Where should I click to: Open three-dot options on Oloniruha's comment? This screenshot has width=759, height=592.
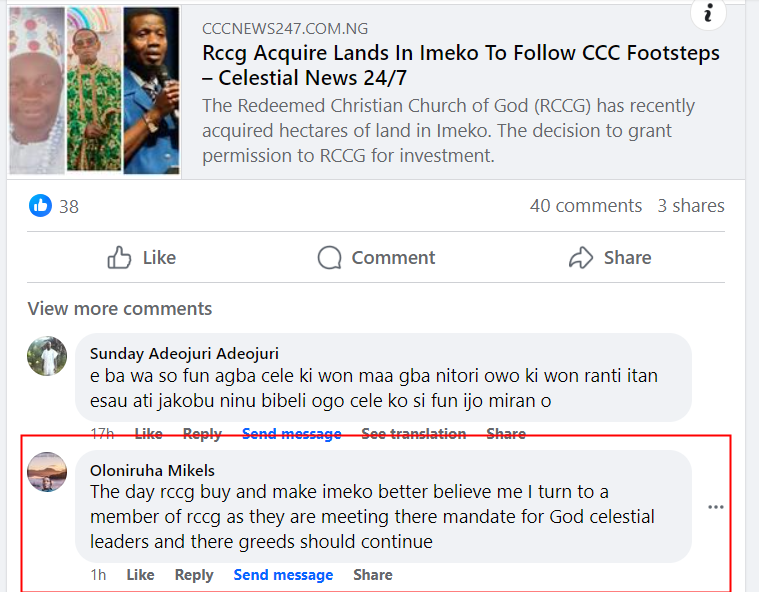(x=716, y=508)
